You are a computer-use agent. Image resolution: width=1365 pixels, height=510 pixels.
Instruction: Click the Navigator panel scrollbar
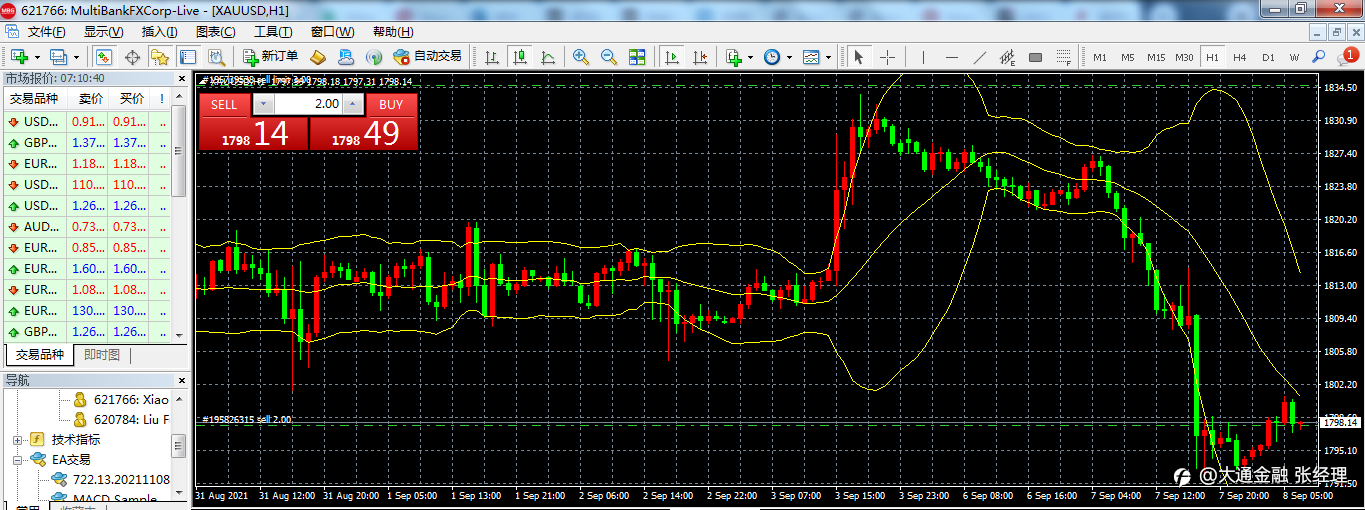[x=179, y=446]
